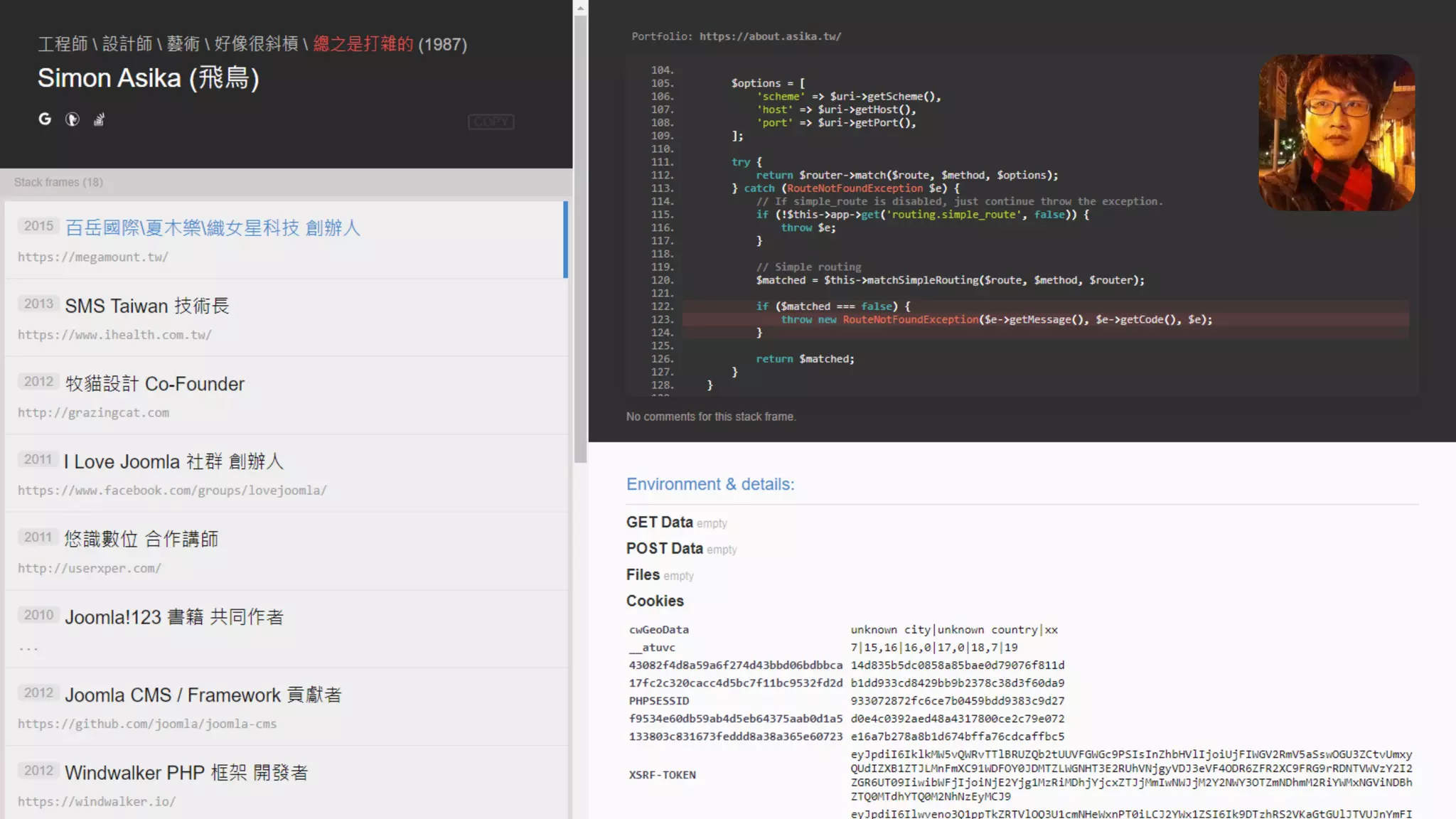Click the highlighted line 123 throw statement

995,320
